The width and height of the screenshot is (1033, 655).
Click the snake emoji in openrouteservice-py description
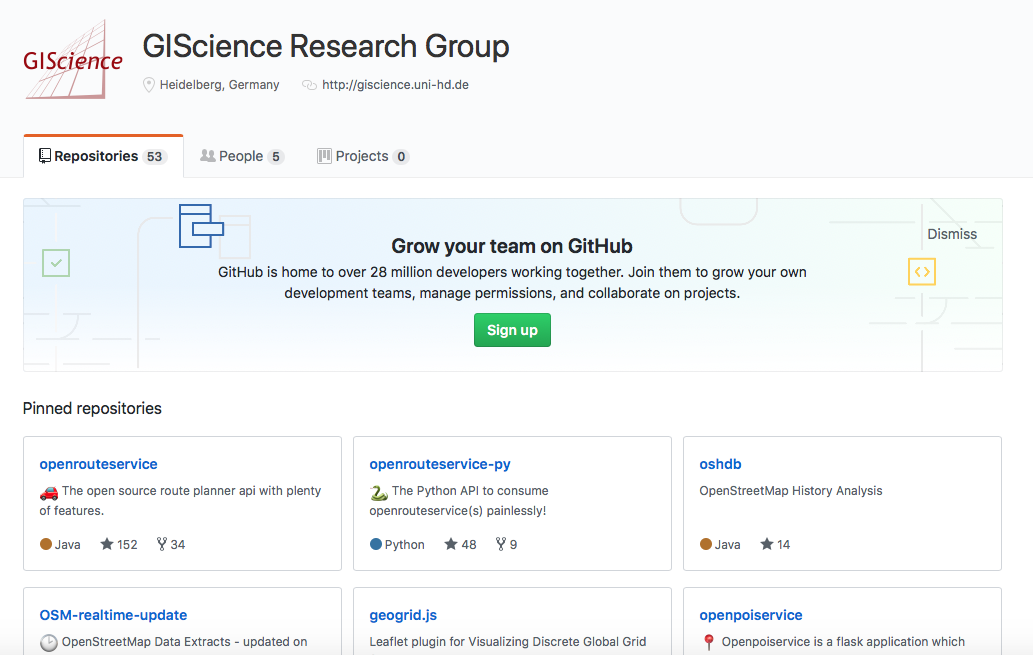[379, 492]
